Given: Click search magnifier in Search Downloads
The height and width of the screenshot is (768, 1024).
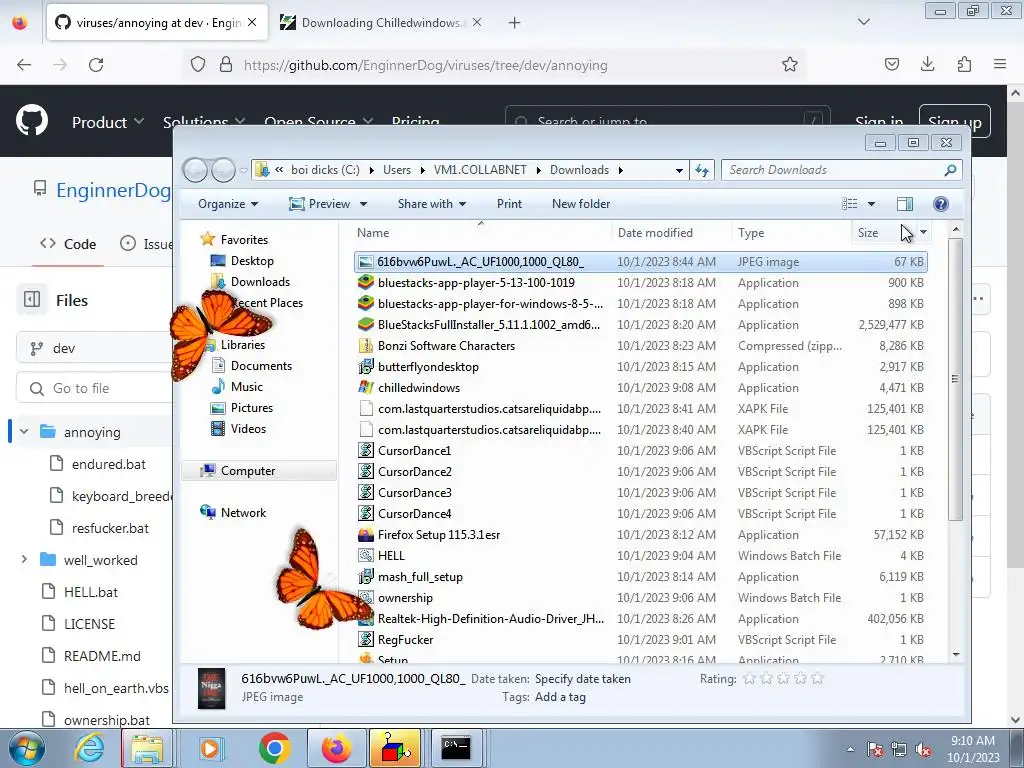Looking at the screenshot, I should [x=950, y=170].
